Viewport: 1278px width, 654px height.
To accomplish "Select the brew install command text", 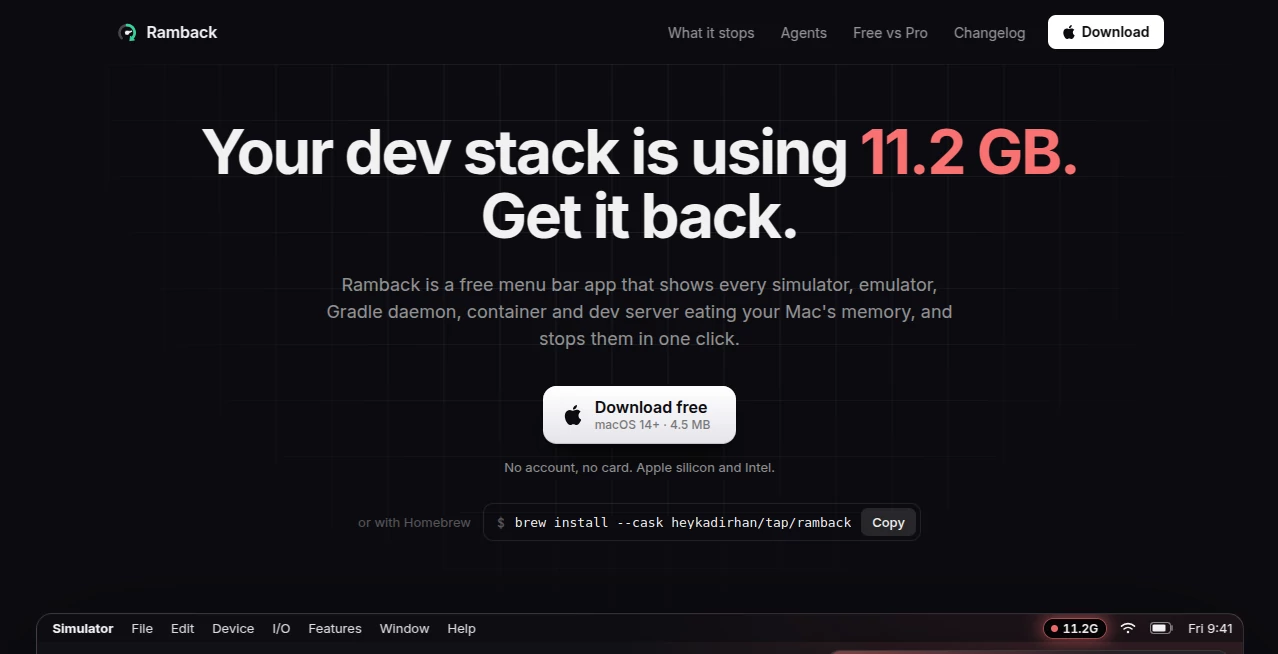I will 683,522.
